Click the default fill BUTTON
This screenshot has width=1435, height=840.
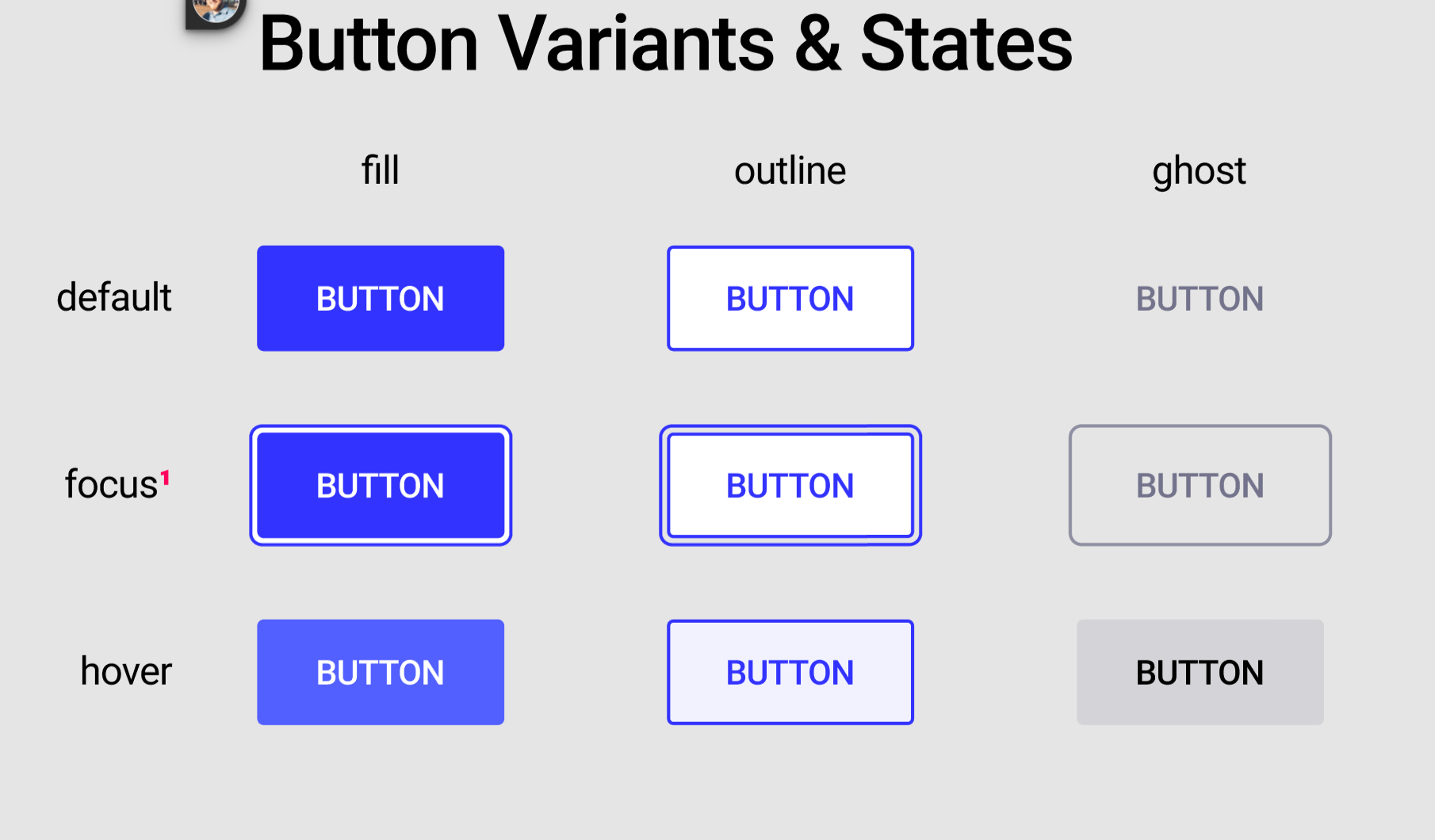pos(381,298)
